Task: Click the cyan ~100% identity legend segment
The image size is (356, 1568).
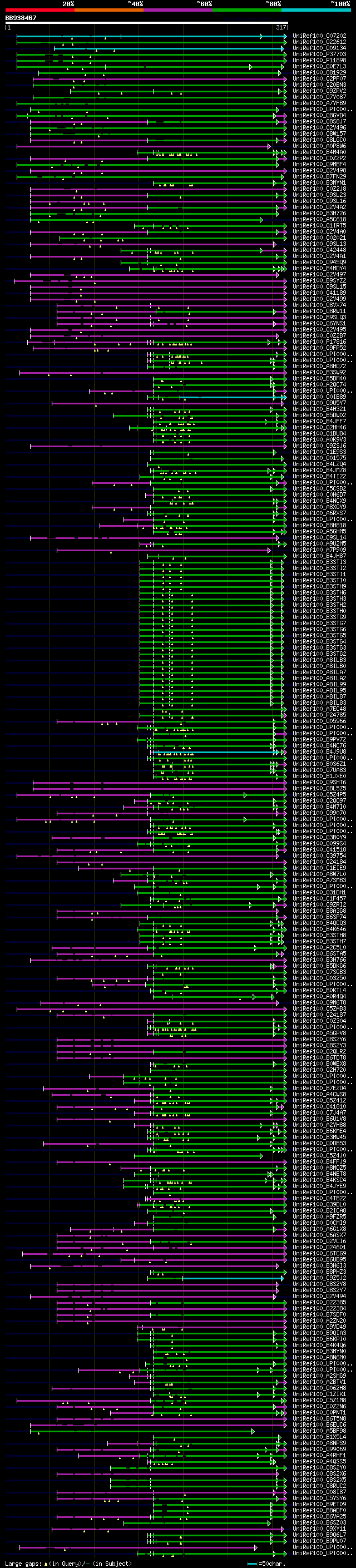Action: click(317, 11)
